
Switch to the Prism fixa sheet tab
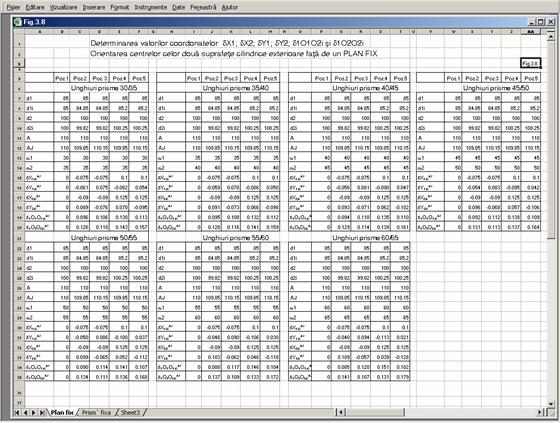click(x=96, y=412)
